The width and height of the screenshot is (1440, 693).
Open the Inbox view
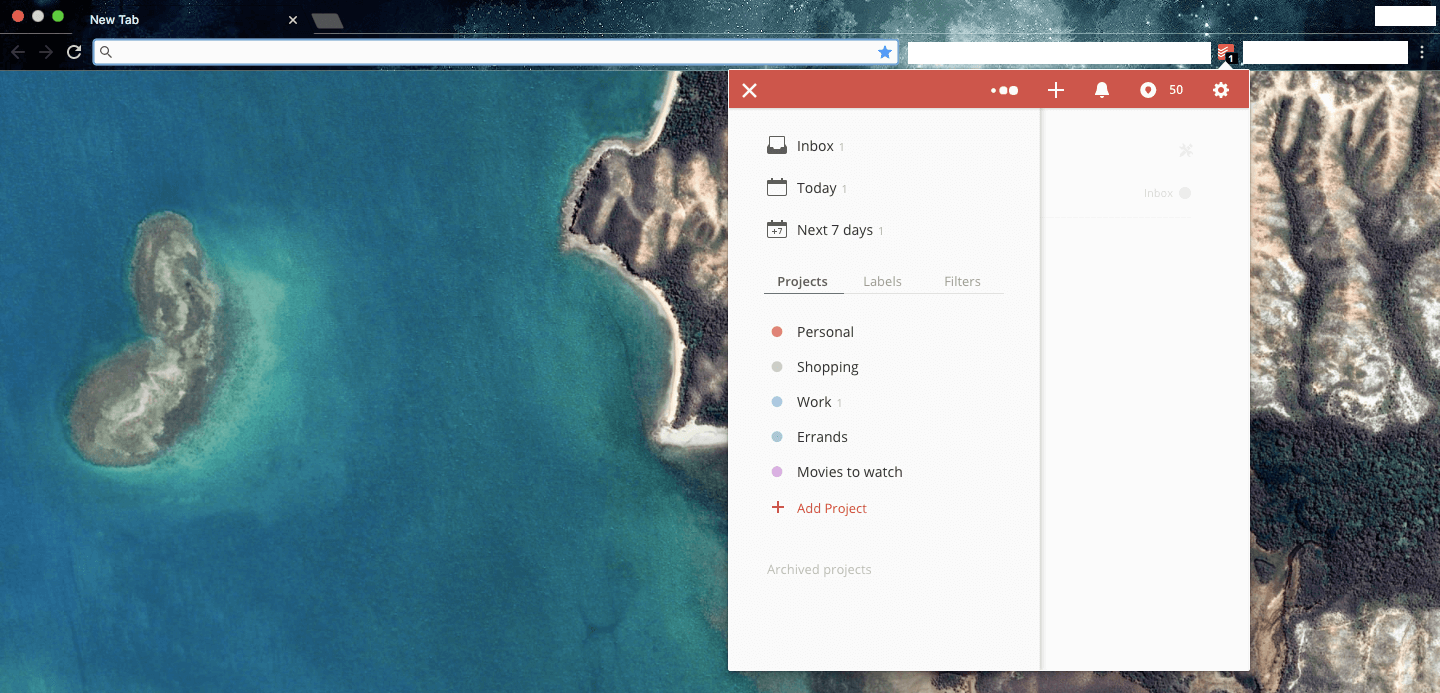(x=814, y=146)
